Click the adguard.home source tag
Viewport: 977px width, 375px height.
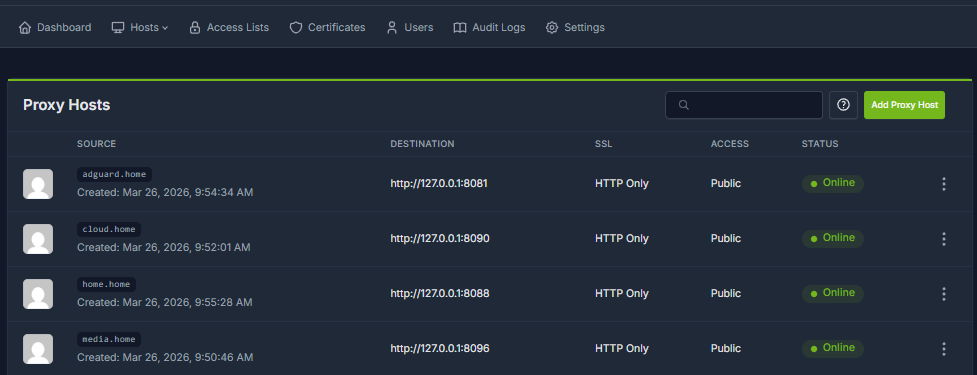tap(114, 174)
